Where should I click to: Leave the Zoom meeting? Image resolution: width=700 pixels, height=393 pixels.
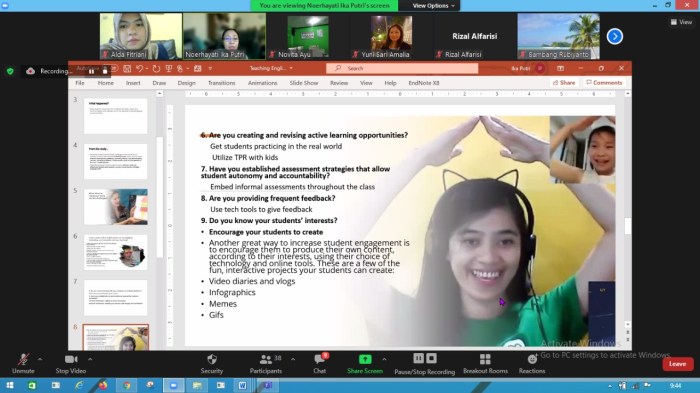678,364
